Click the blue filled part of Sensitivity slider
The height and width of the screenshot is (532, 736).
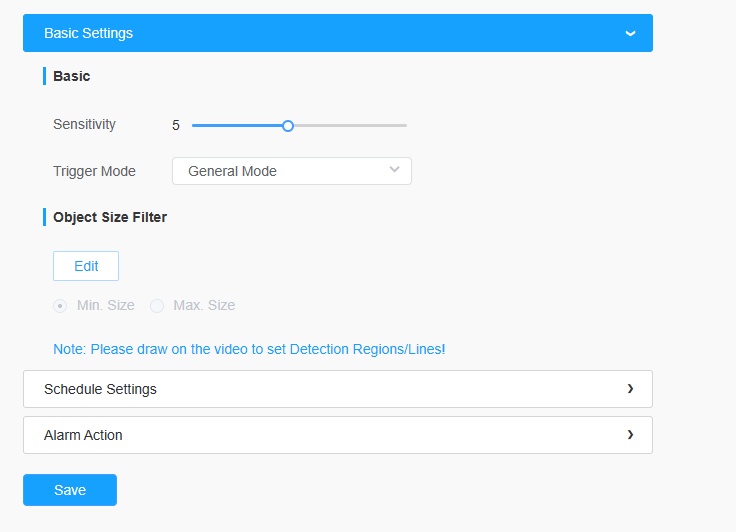237,125
